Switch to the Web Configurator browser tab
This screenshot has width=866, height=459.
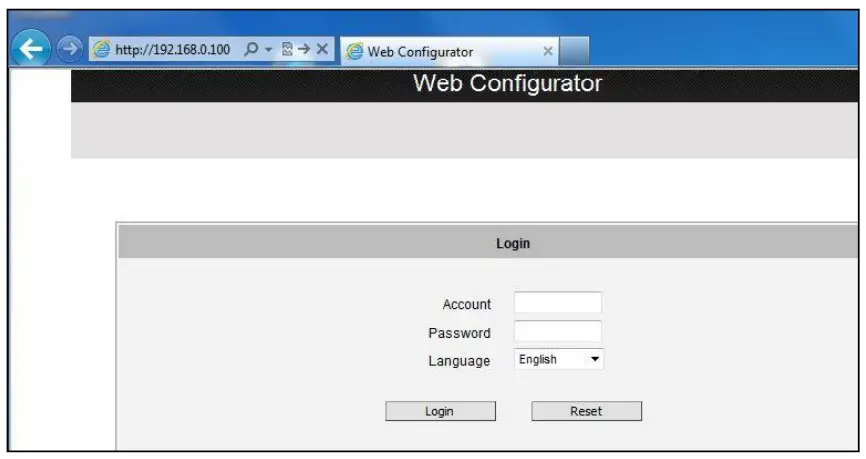point(450,51)
